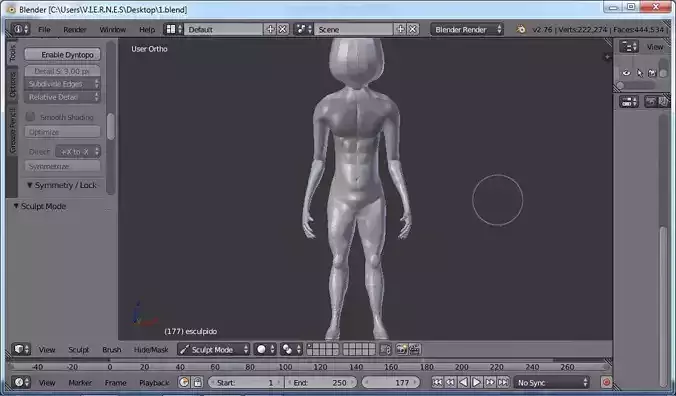
Task: Play the animation in reverse
Action: pyautogui.click(x=463, y=382)
